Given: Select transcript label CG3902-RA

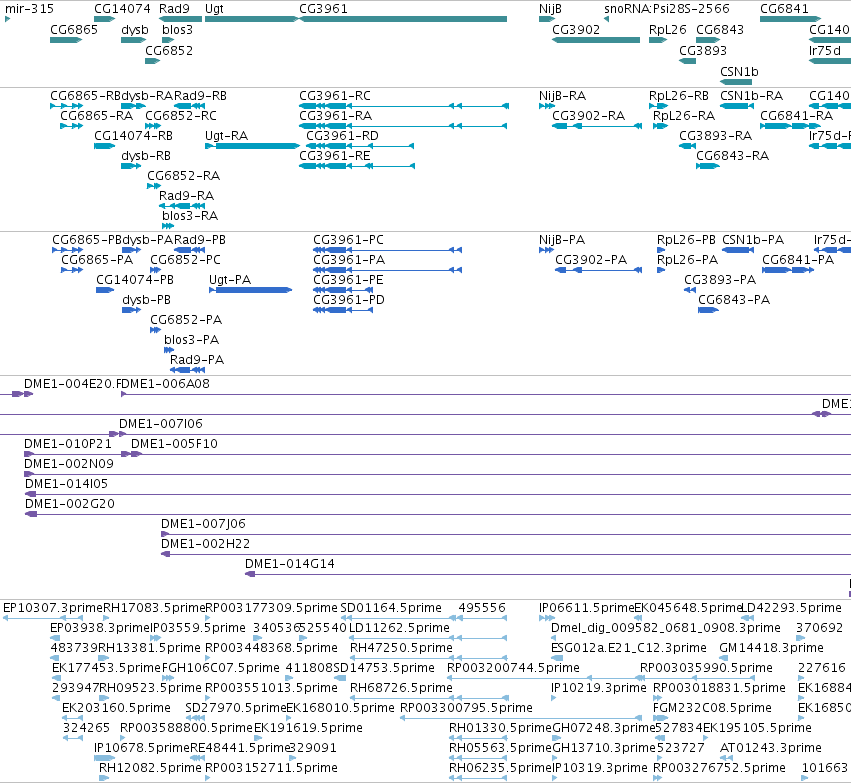Looking at the screenshot, I should pyautogui.click(x=588, y=116).
